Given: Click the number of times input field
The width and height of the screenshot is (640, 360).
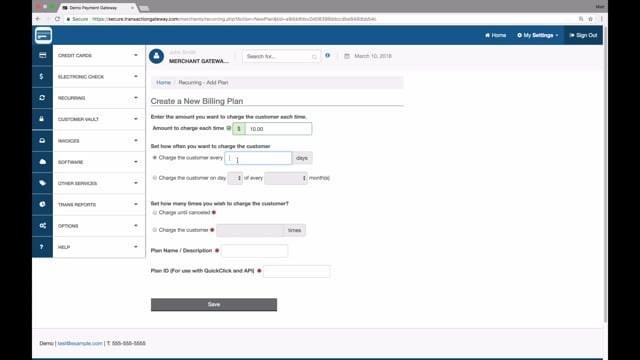Looking at the screenshot, I should (x=250, y=230).
